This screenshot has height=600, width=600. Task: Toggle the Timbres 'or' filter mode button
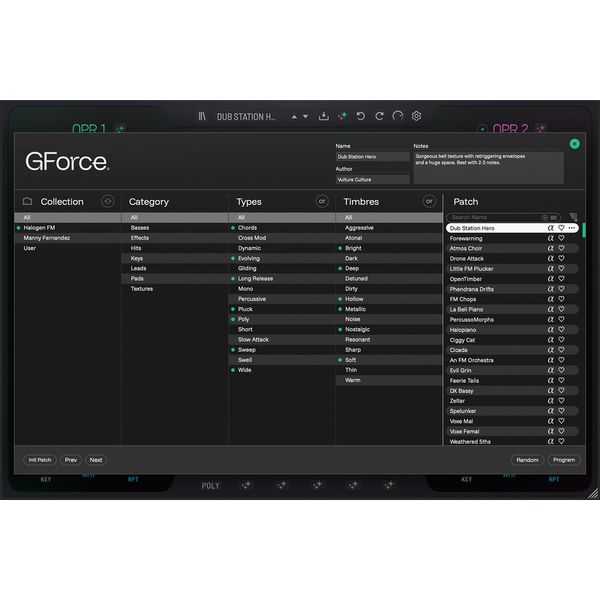[429, 201]
